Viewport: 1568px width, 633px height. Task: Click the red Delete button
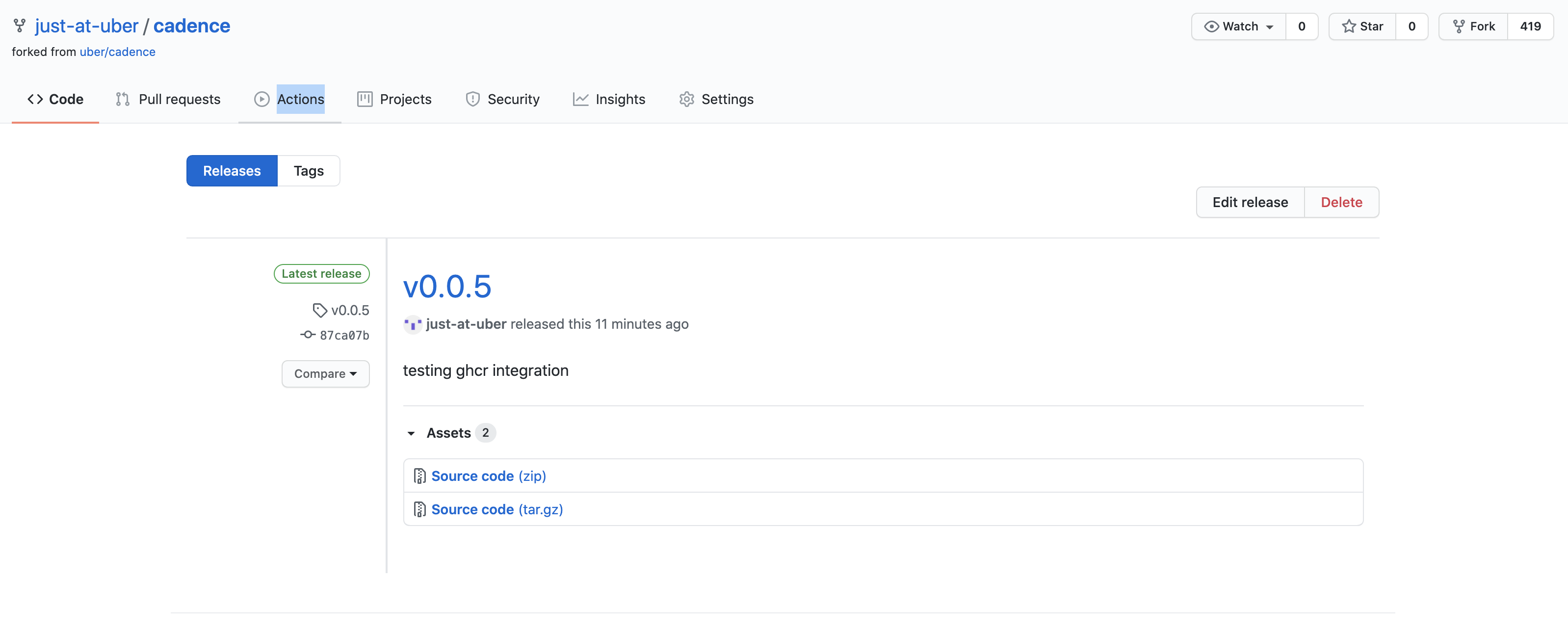1341,202
